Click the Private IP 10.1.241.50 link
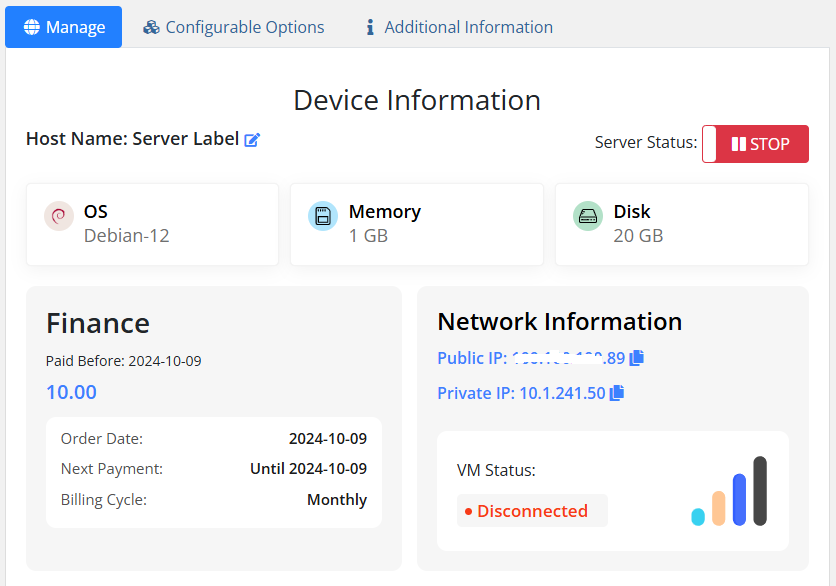The width and height of the screenshot is (836, 586). [x=521, y=393]
